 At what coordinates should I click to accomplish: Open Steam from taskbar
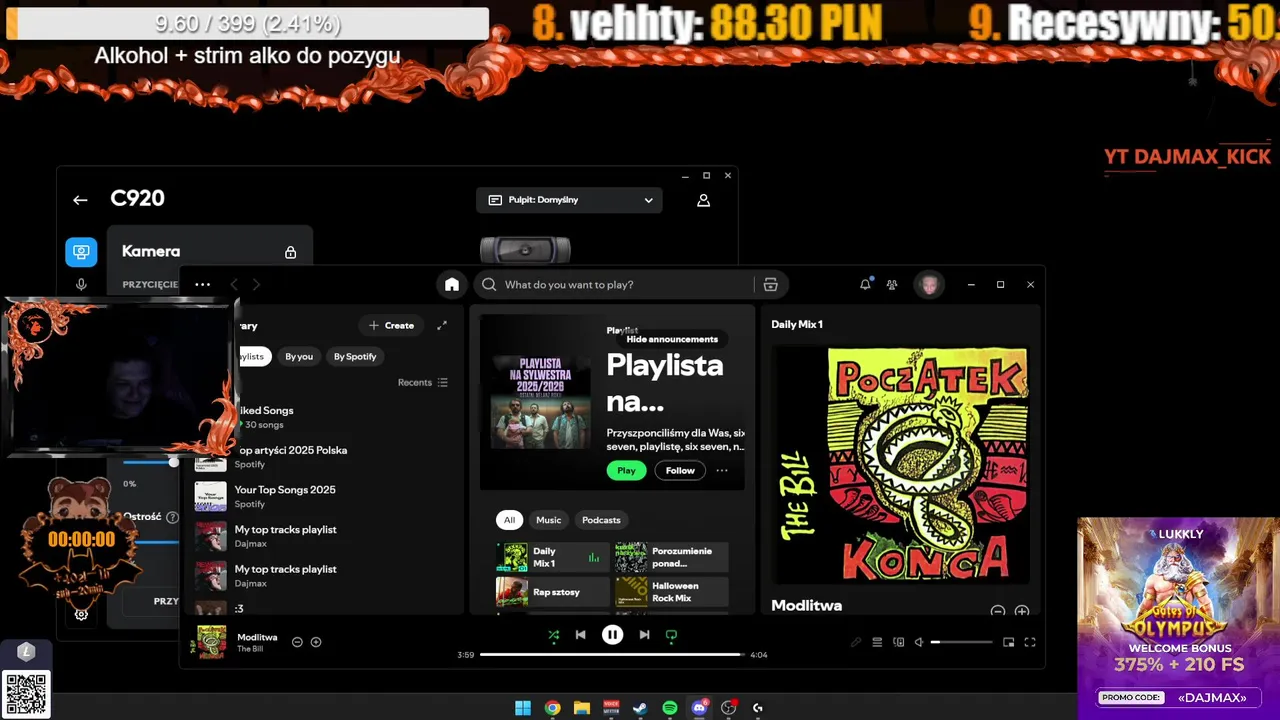[640, 708]
